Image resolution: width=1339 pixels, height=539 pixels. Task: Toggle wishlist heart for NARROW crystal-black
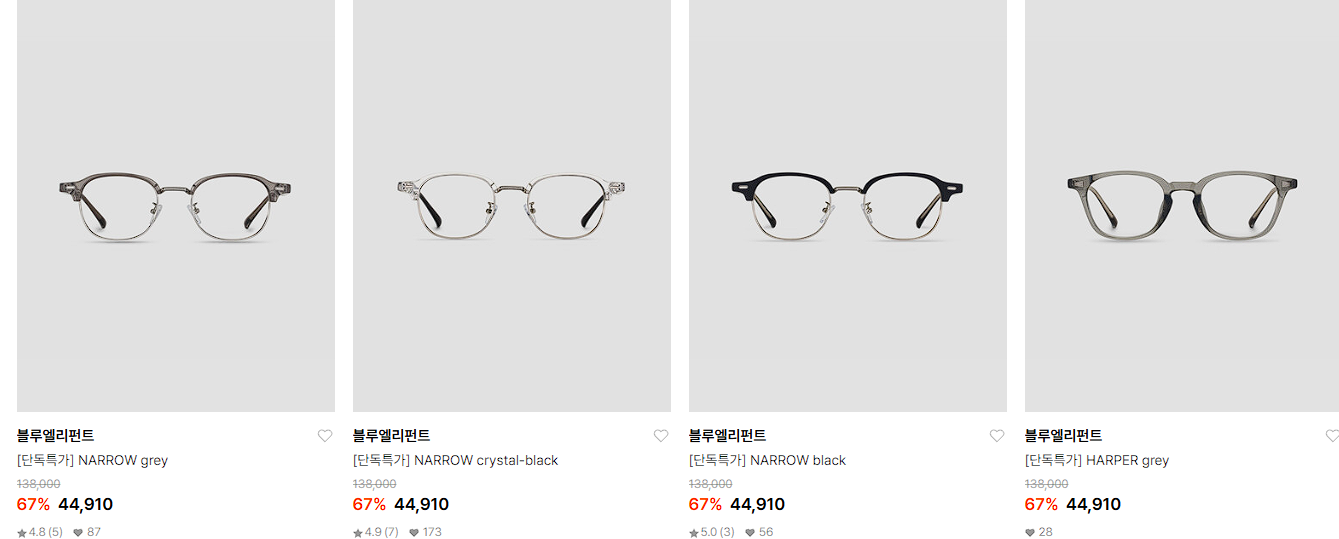tap(661, 436)
